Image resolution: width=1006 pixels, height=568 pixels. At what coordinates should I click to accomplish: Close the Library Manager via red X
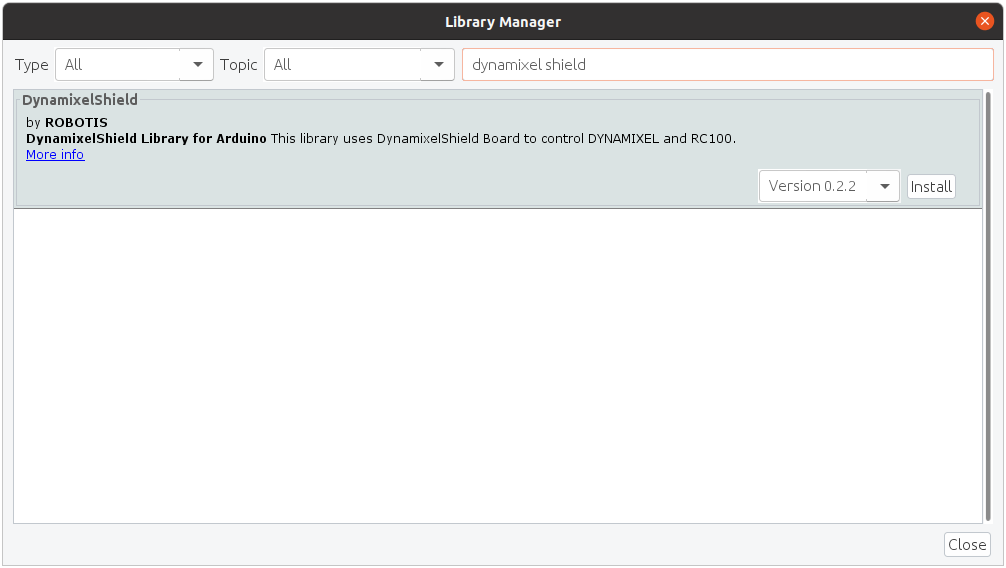tap(985, 21)
